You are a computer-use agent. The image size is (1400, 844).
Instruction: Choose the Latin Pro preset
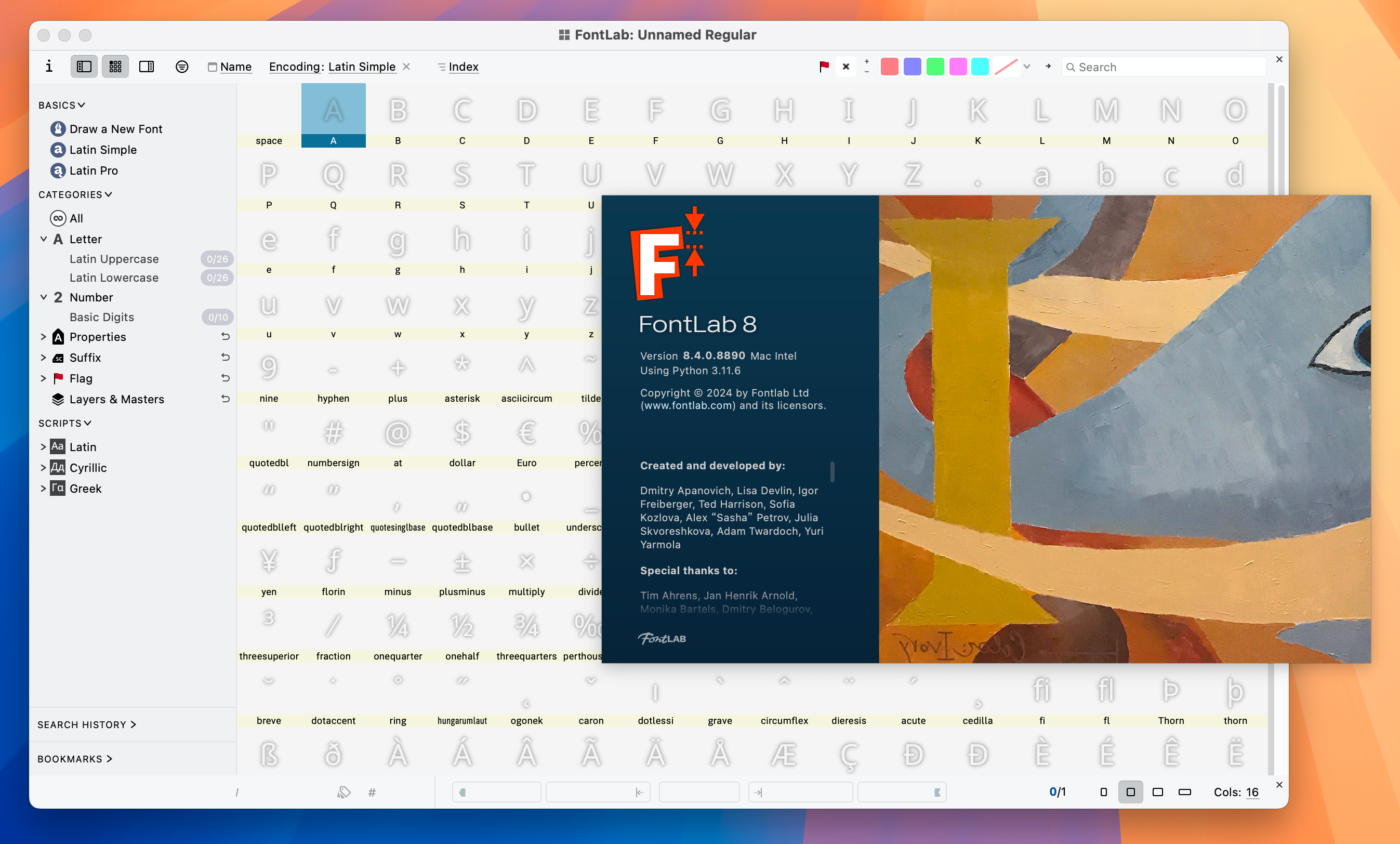84,170
